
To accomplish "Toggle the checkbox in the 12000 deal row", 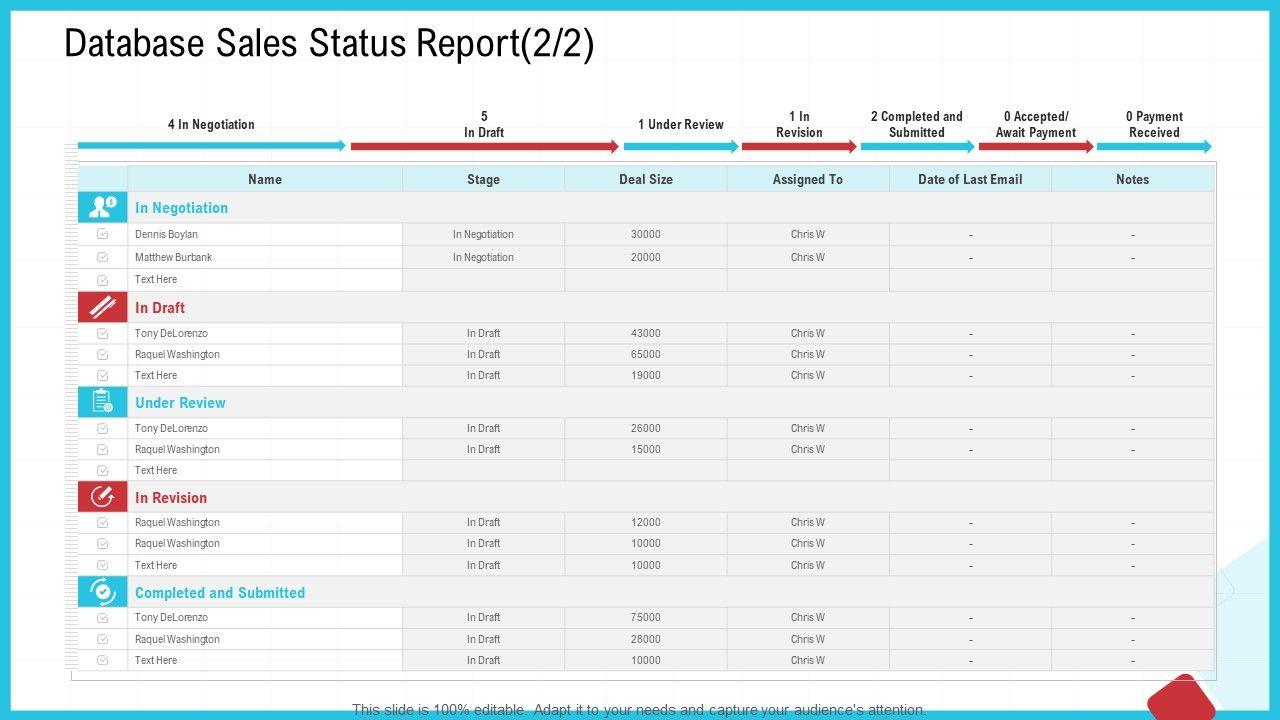I will [103, 522].
